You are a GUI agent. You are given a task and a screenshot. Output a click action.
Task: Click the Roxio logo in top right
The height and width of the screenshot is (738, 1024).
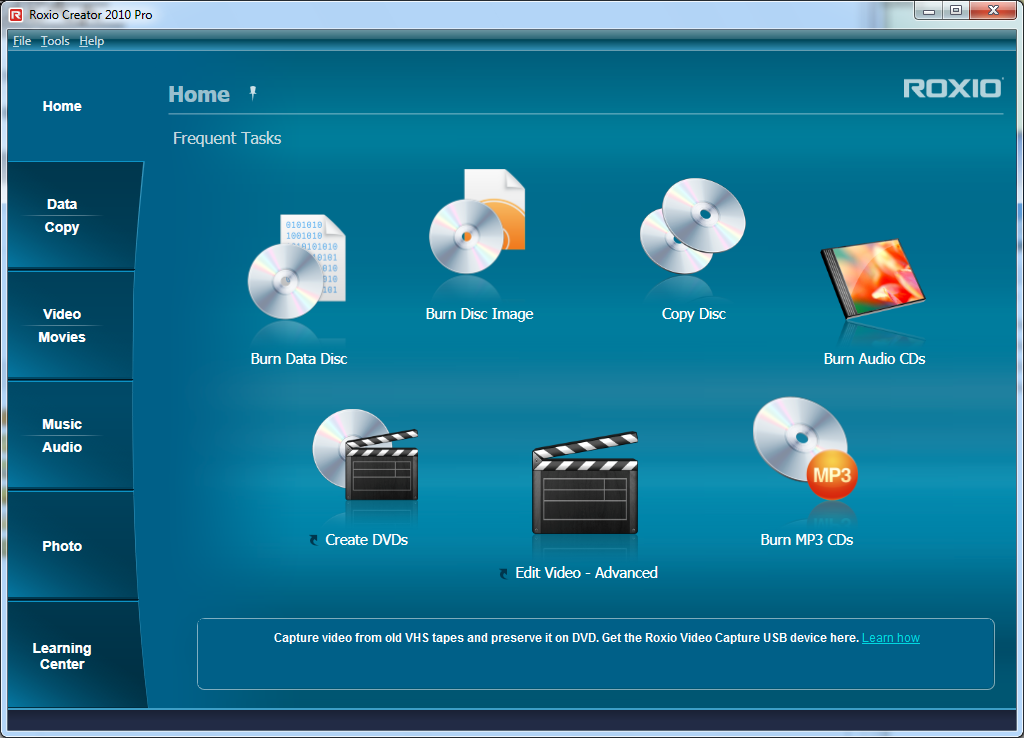coord(952,88)
